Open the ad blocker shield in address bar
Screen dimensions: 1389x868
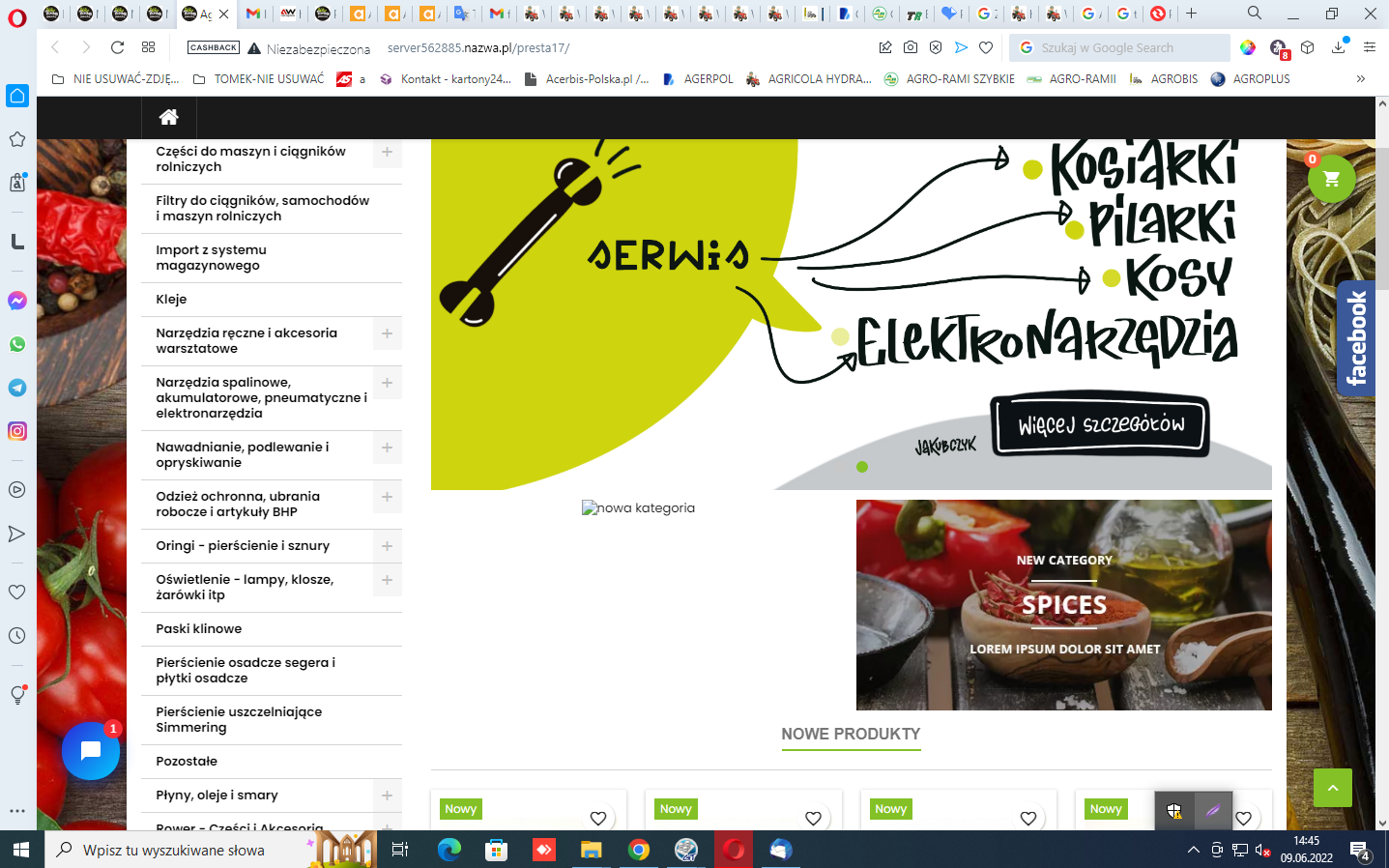click(936, 47)
